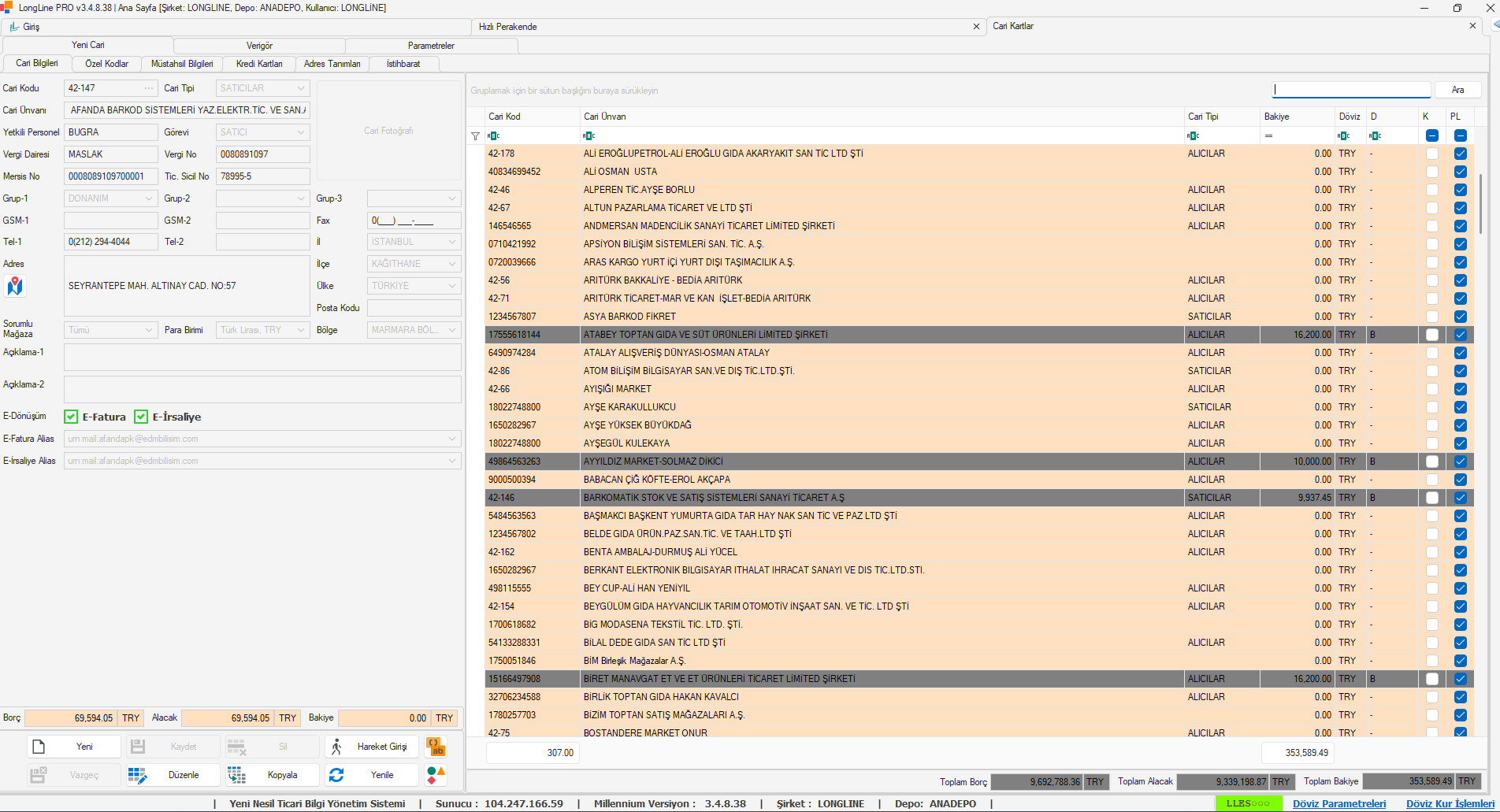Open the map location icon beside Adres

coord(15,286)
